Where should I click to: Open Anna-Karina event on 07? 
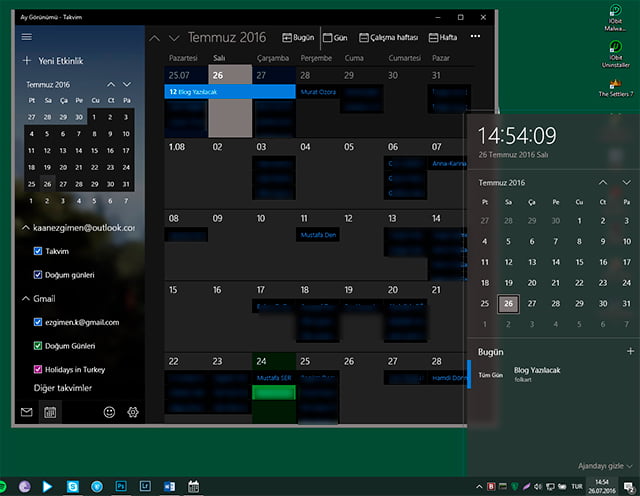(x=449, y=163)
